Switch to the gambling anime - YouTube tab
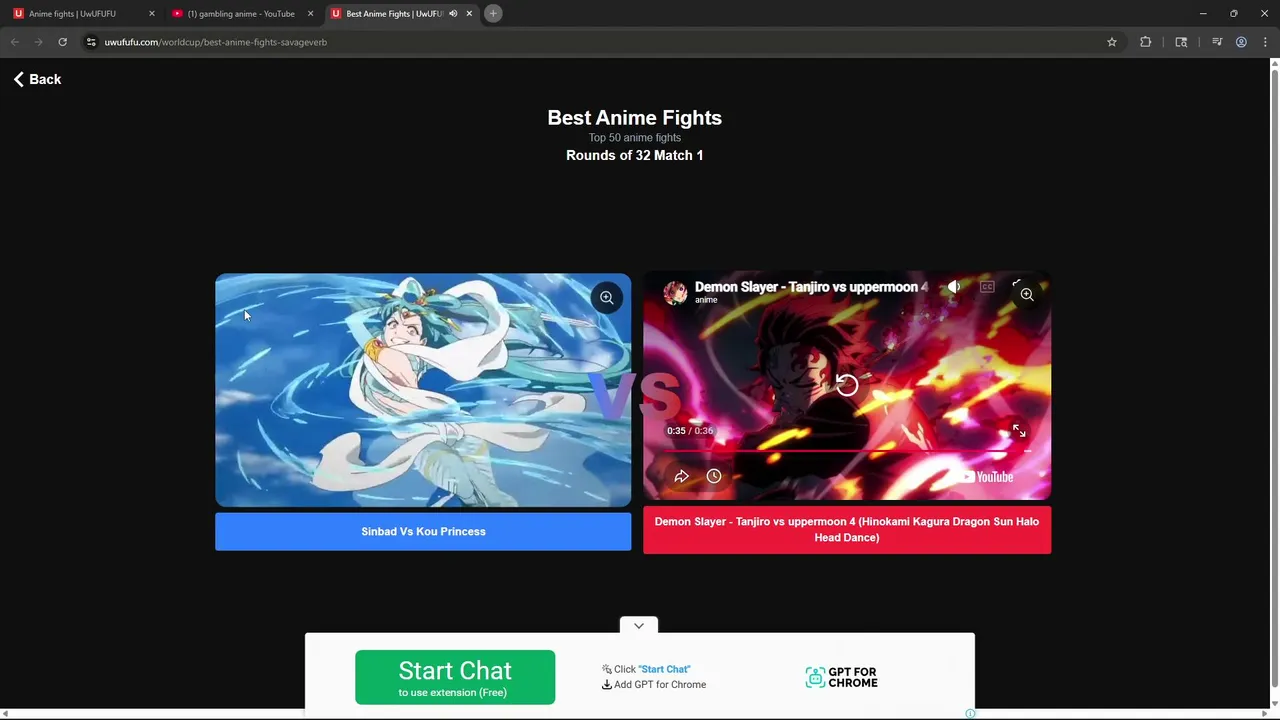The width and height of the screenshot is (1280, 720). [x=240, y=14]
